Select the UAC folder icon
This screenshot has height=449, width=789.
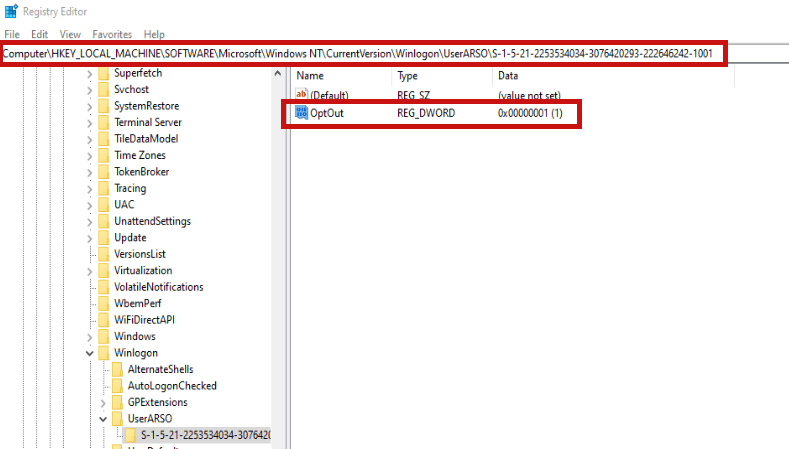point(104,205)
